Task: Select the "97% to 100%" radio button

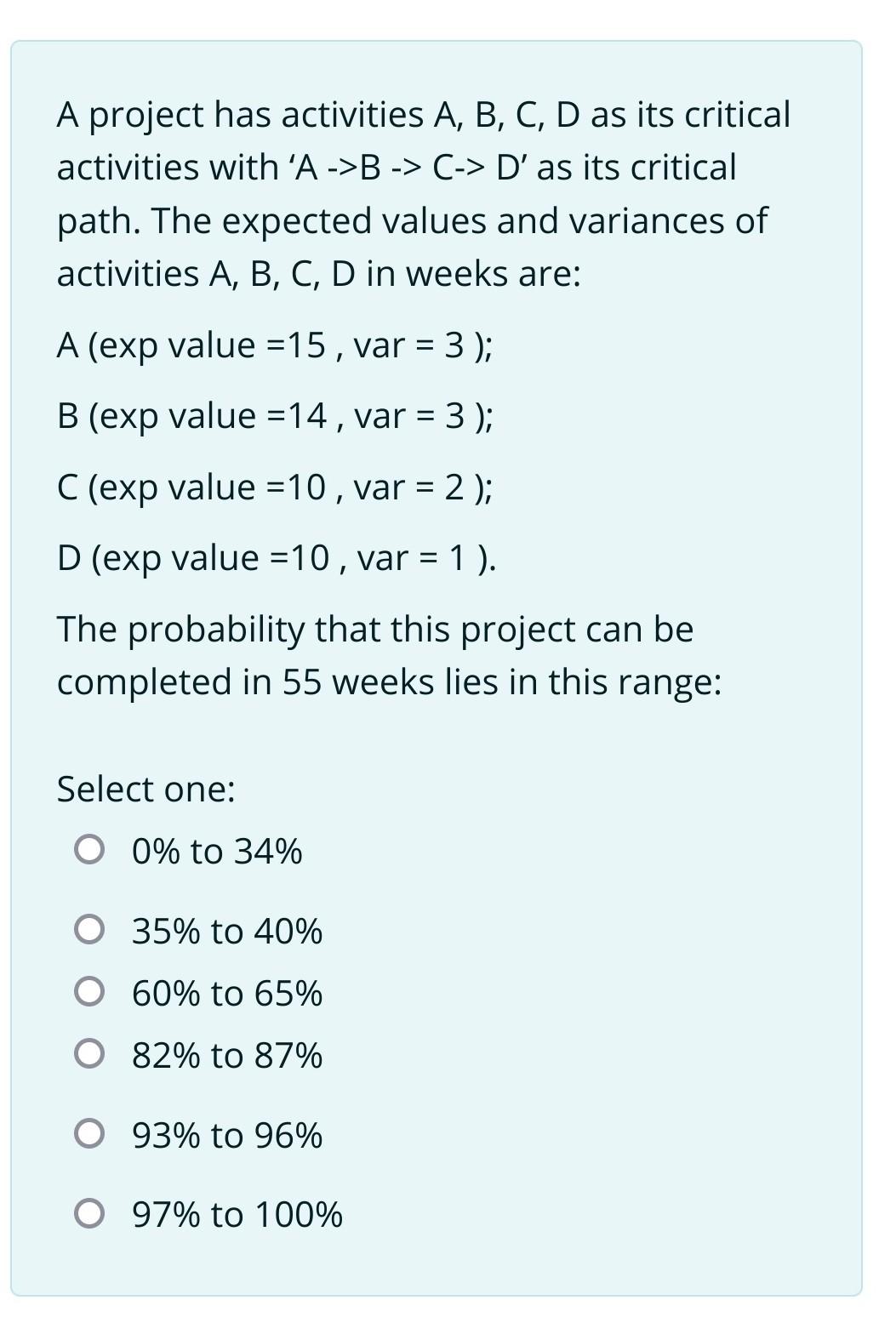Action: coord(91,1217)
